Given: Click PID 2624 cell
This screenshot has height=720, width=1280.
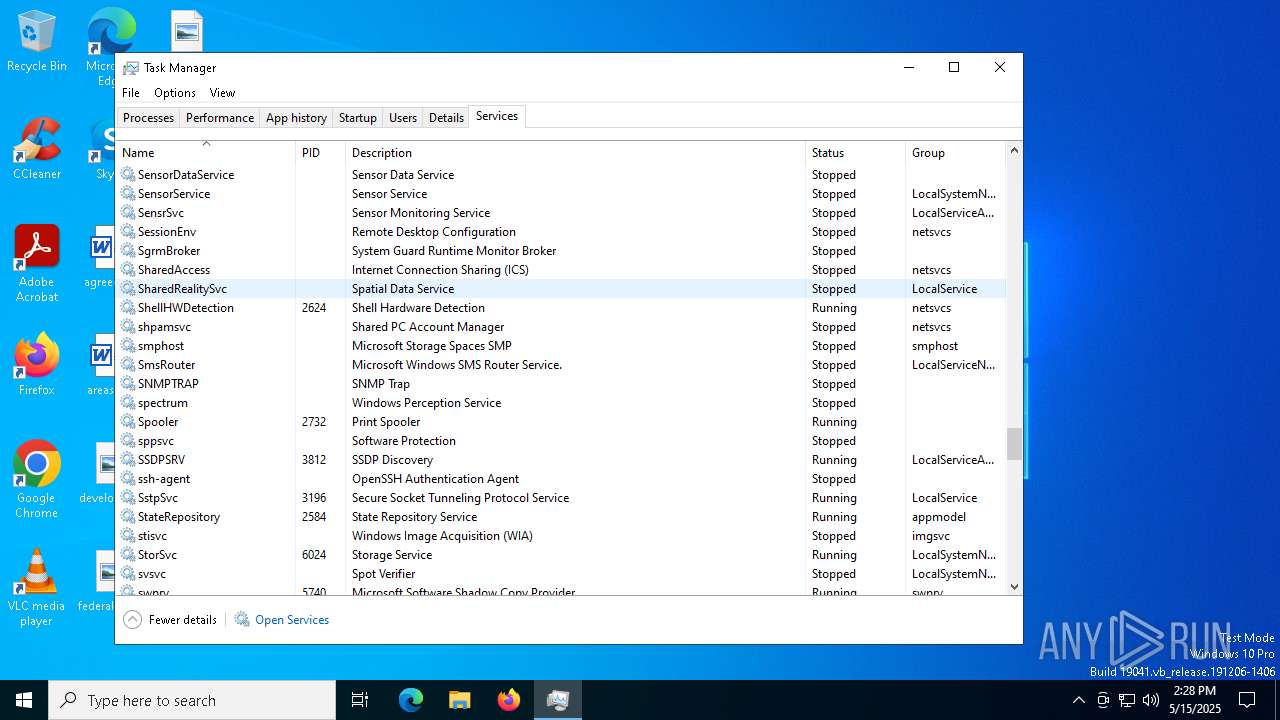Looking at the screenshot, I should point(314,307).
